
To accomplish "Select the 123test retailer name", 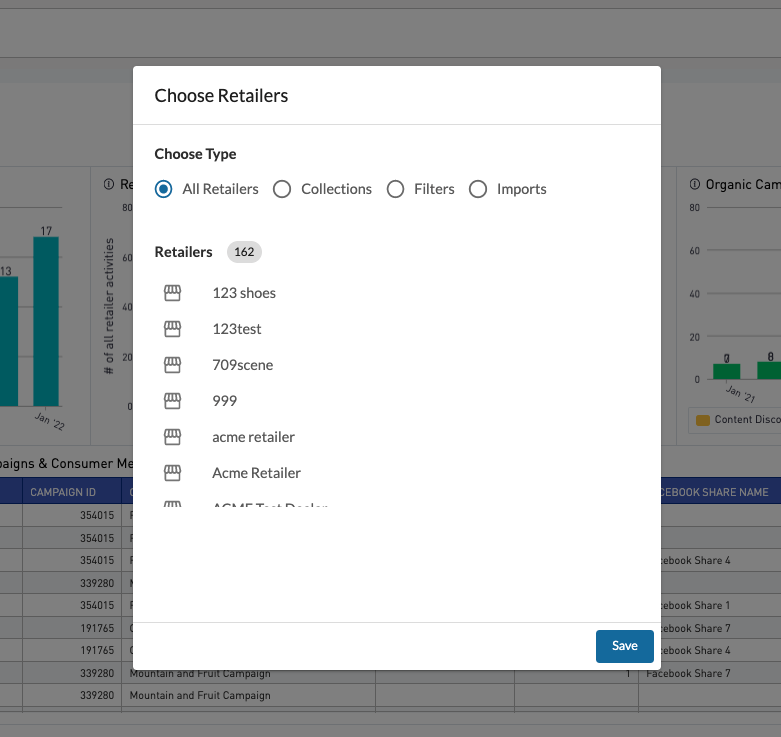I will pos(237,329).
